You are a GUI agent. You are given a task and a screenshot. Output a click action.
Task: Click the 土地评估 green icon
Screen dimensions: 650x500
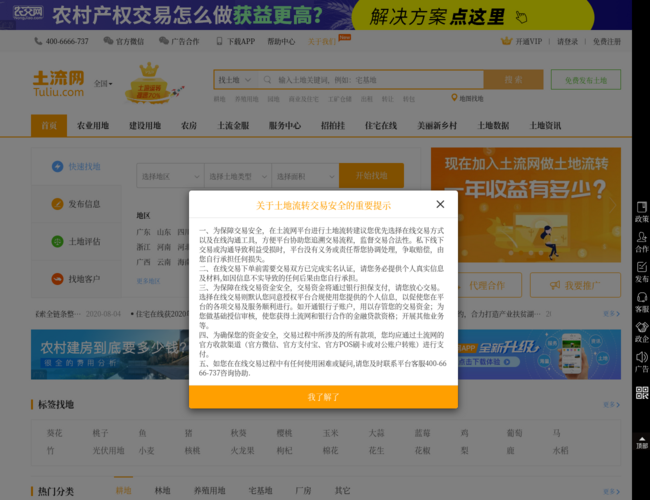click(x=57, y=241)
